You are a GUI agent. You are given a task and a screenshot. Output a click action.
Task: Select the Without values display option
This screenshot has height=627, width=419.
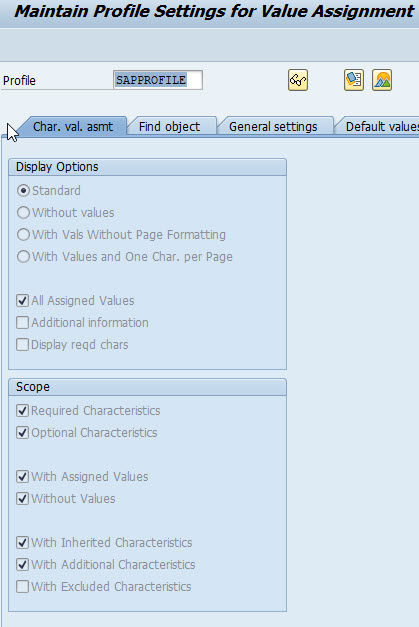click(x=23, y=213)
